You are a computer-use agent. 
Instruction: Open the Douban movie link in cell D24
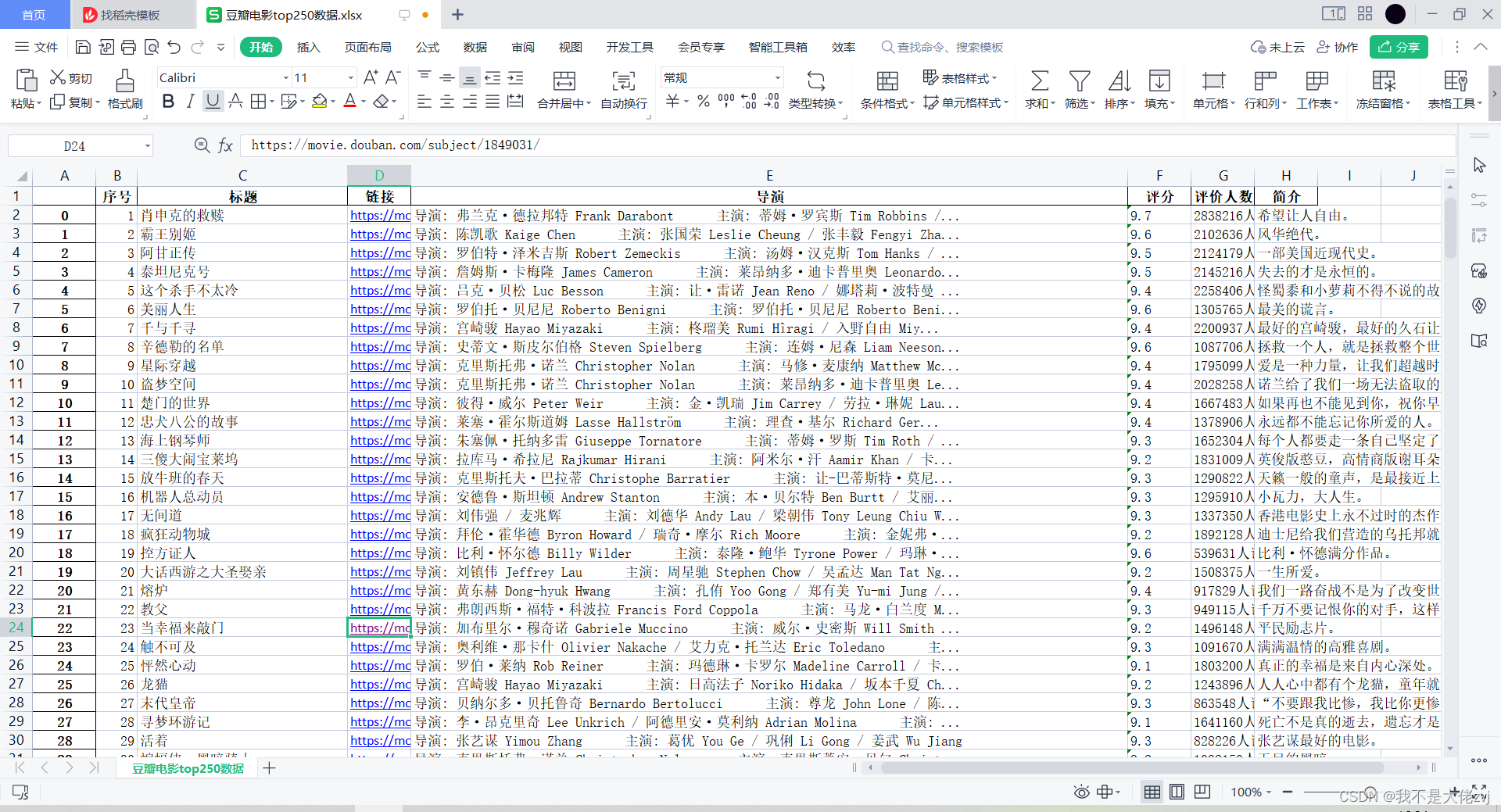point(378,628)
